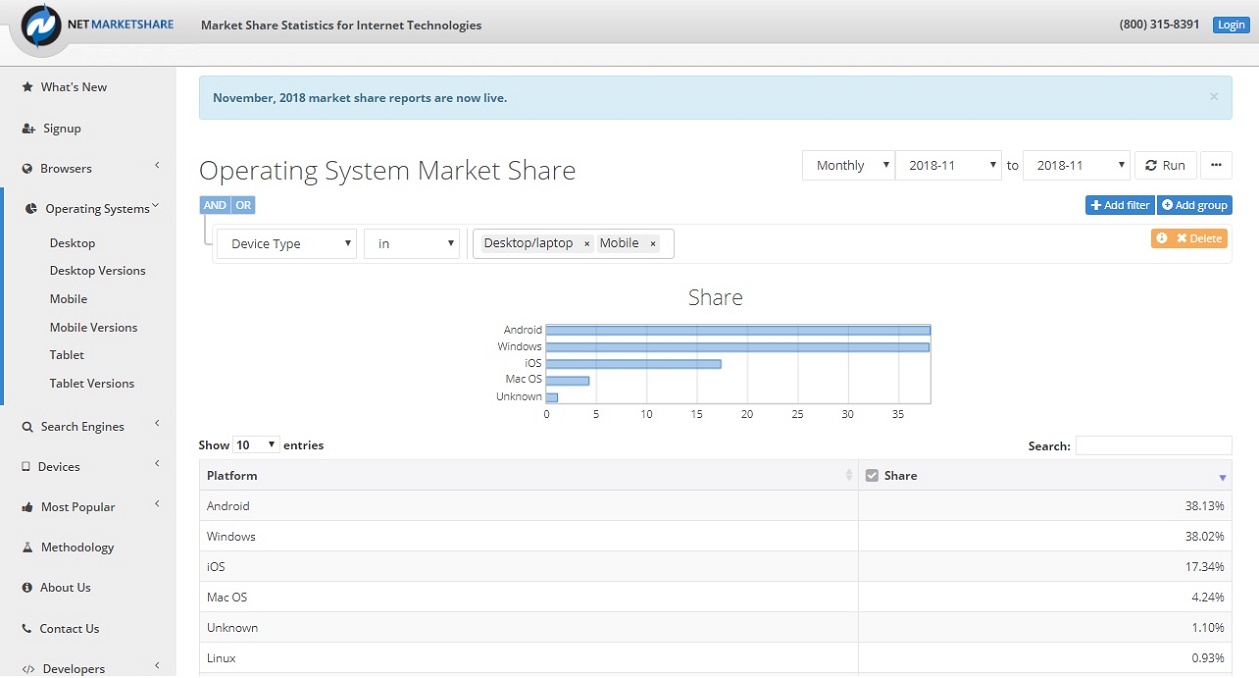Click the info icon beside About Us
1259x678 pixels.
(27, 588)
